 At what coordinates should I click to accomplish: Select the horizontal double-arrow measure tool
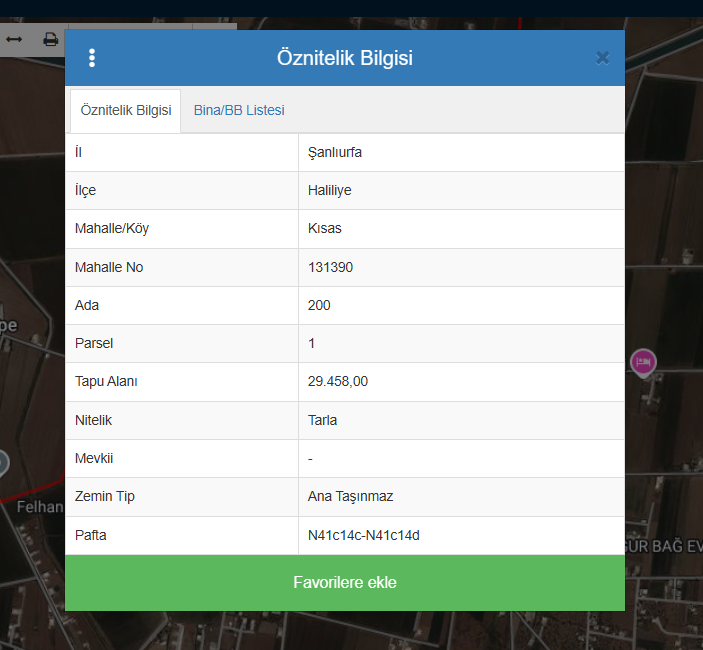pyautogui.click(x=14, y=40)
